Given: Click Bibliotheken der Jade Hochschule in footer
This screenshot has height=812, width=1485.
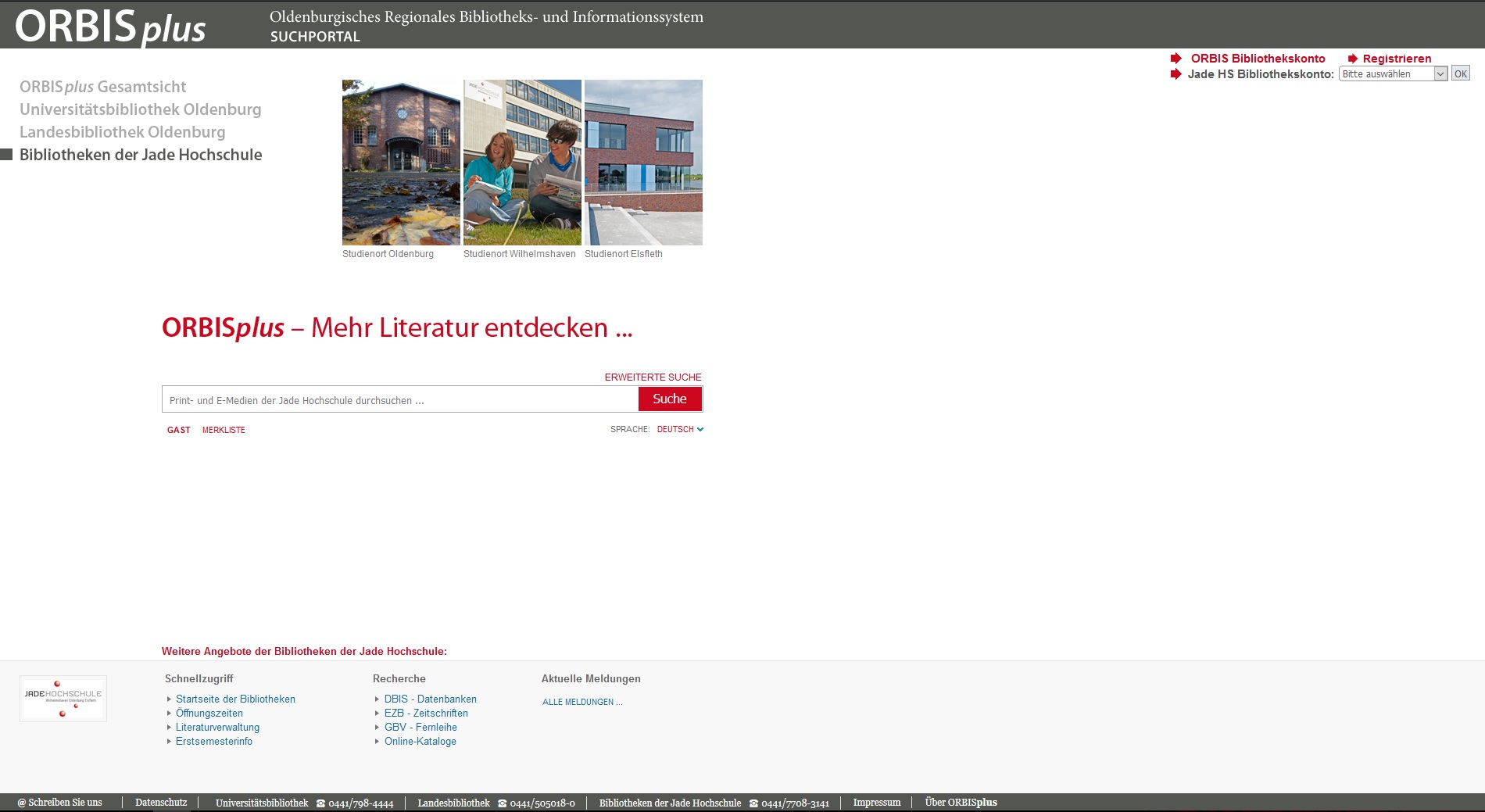Looking at the screenshot, I should [x=670, y=803].
